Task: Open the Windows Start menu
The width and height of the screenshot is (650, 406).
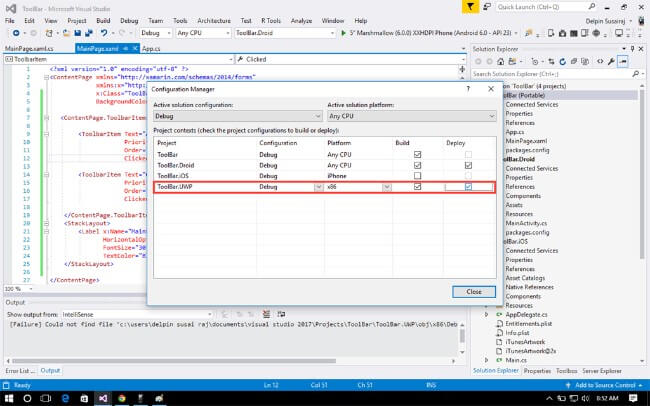Action: tap(8, 399)
